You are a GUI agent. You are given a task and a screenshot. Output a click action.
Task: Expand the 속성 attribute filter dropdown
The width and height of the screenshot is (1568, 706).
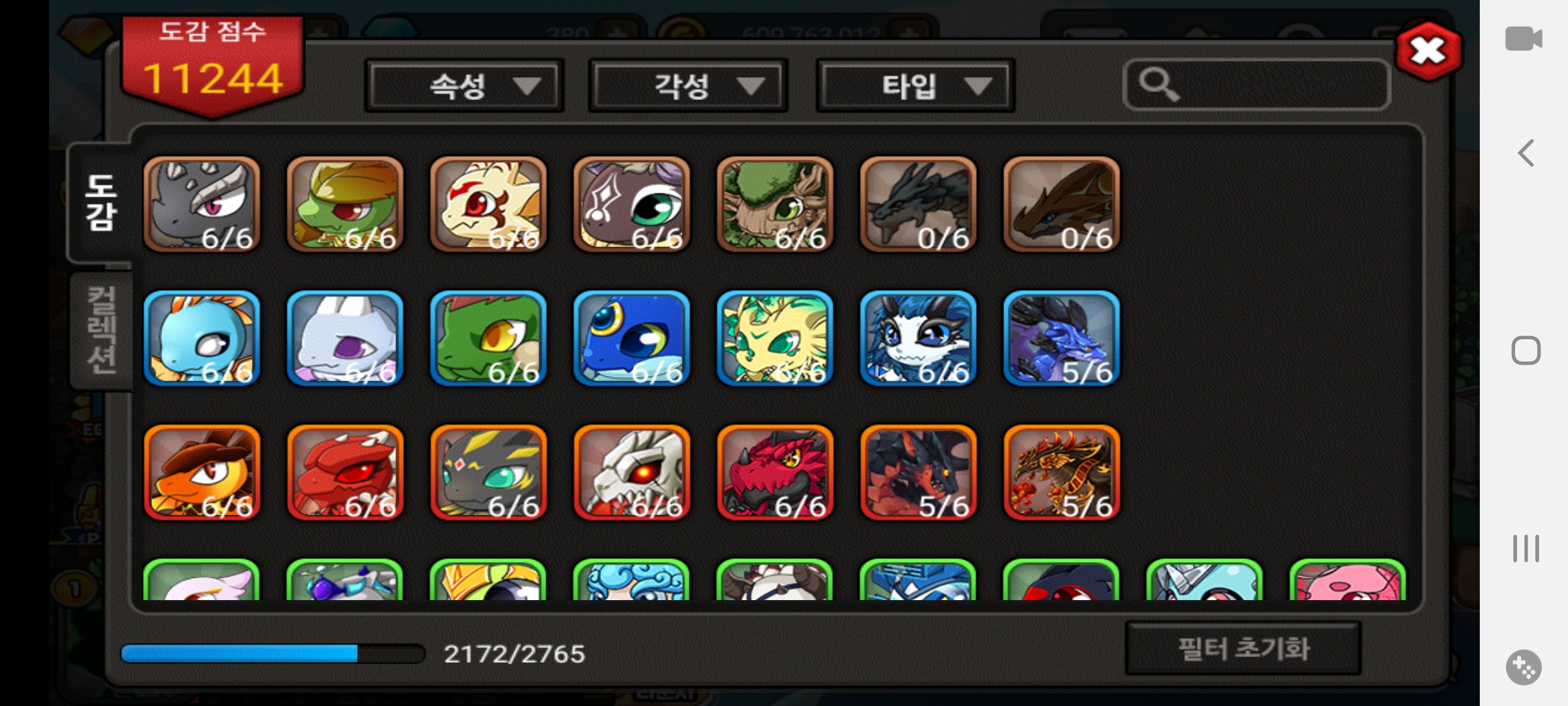464,86
